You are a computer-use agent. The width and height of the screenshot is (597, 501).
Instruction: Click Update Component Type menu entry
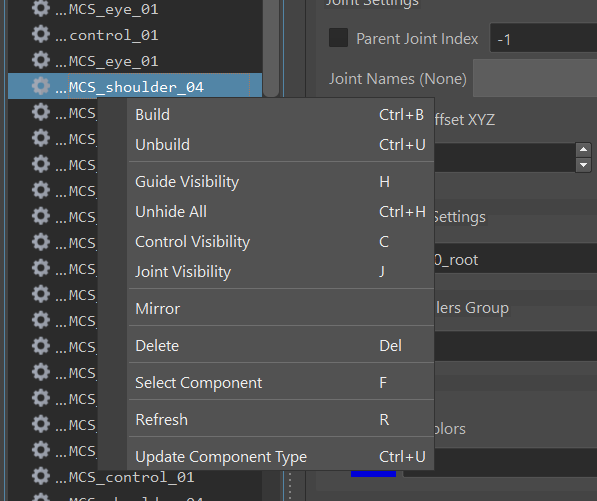pos(281,456)
